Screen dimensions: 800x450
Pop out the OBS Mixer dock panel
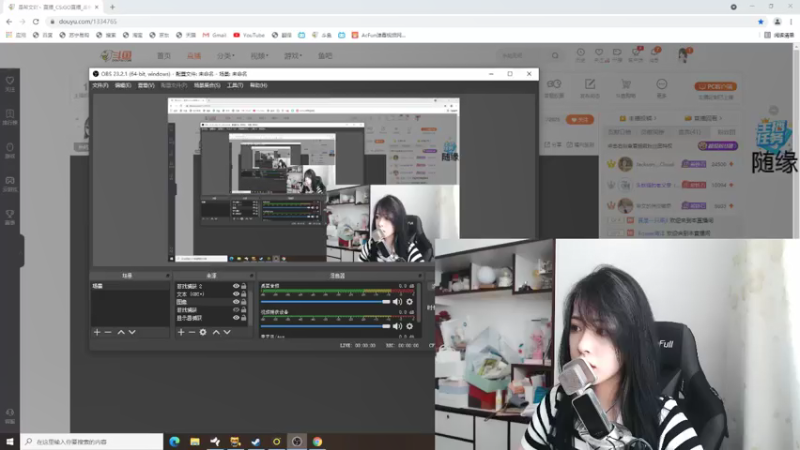coord(419,276)
